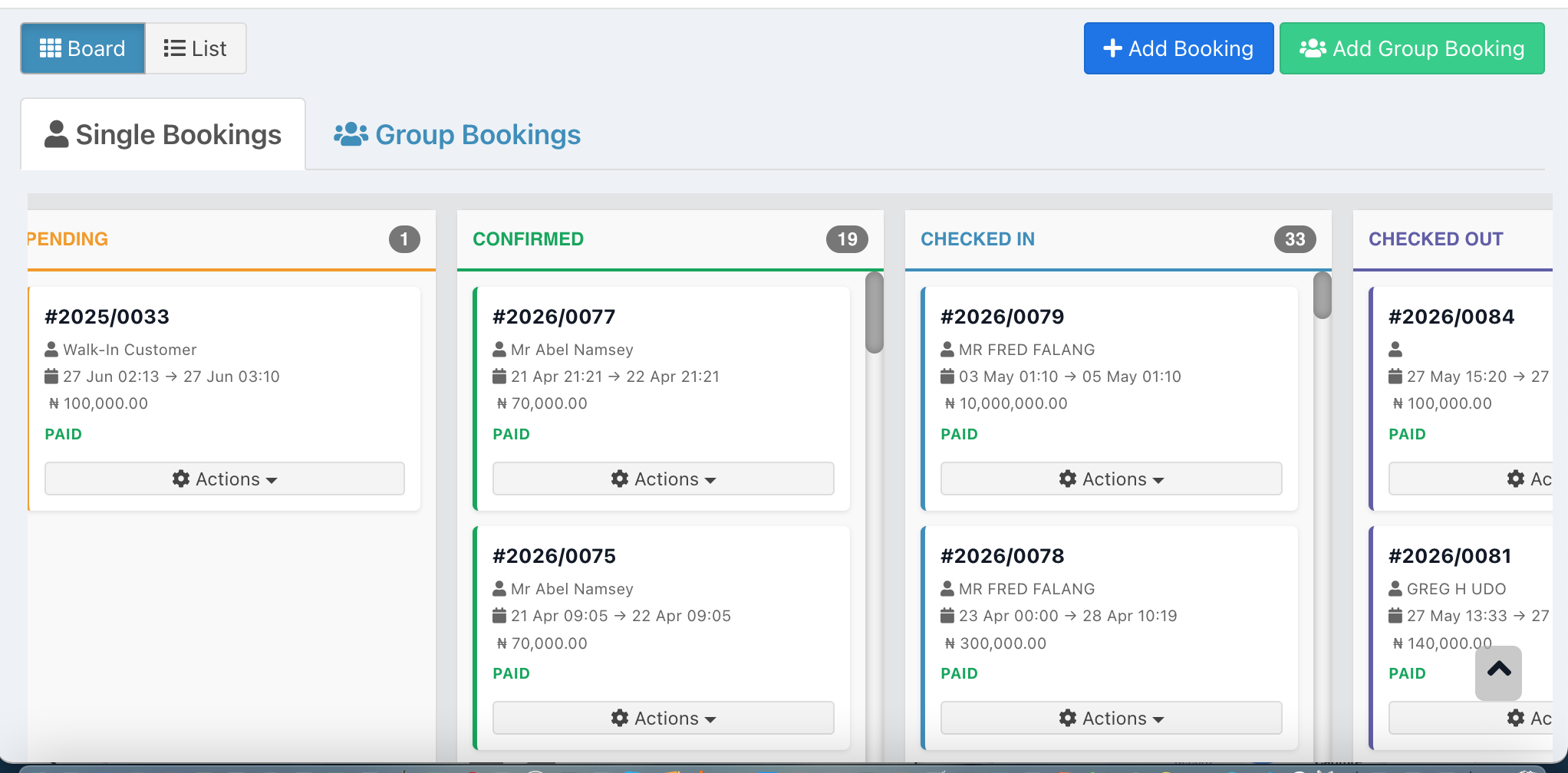Click PAID status on booking #2025/0033
Image resolution: width=1568 pixels, height=773 pixels.
[63, 434]
